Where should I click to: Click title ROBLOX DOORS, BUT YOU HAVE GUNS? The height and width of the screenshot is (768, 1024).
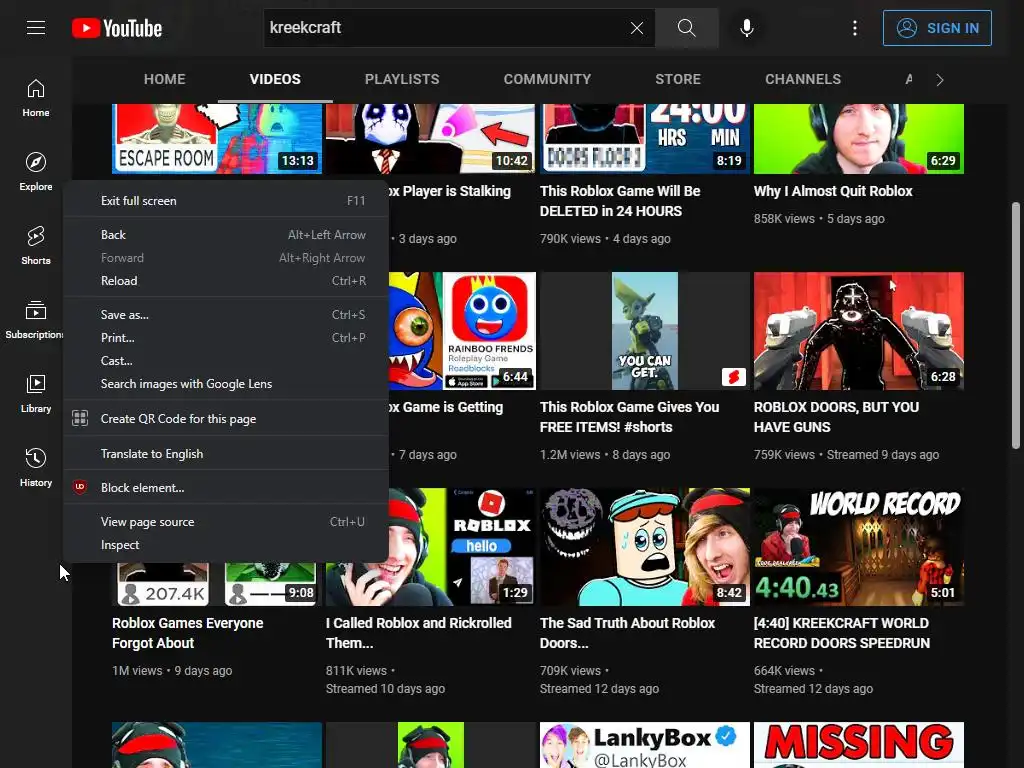coord(836,417)
